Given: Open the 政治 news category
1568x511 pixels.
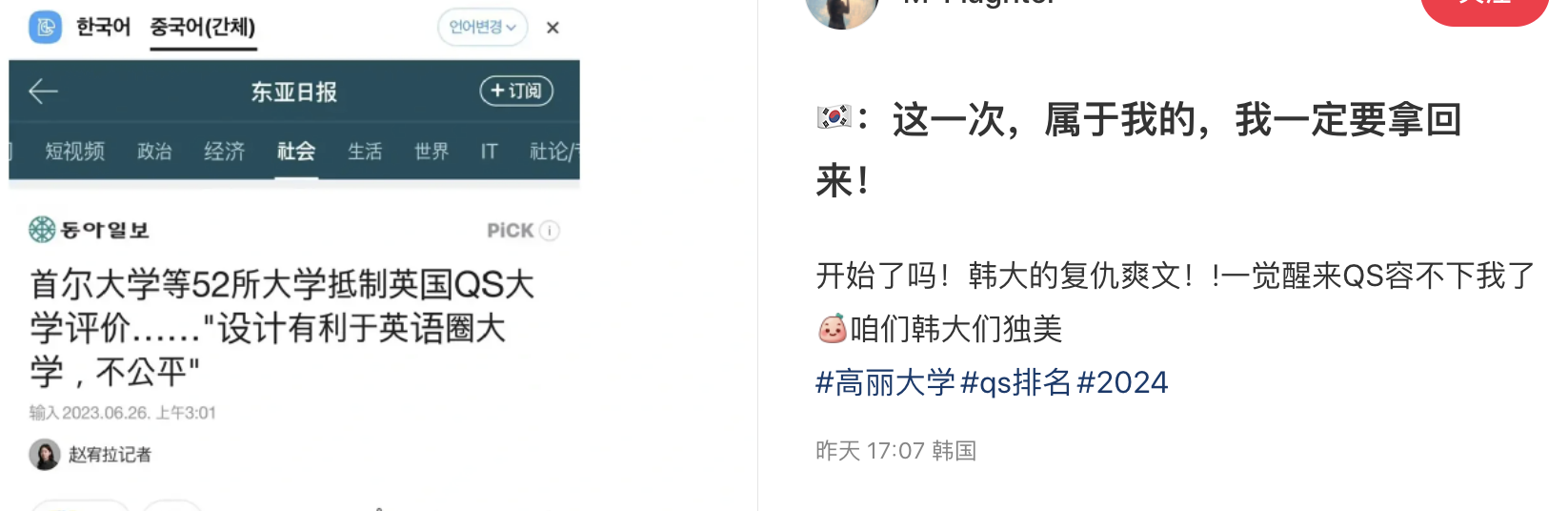Looking at the screenshot, I should click(x=154, y=151).
